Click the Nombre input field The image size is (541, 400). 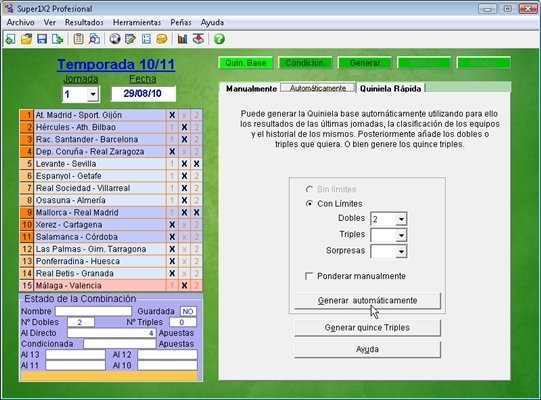coord(94,311)
